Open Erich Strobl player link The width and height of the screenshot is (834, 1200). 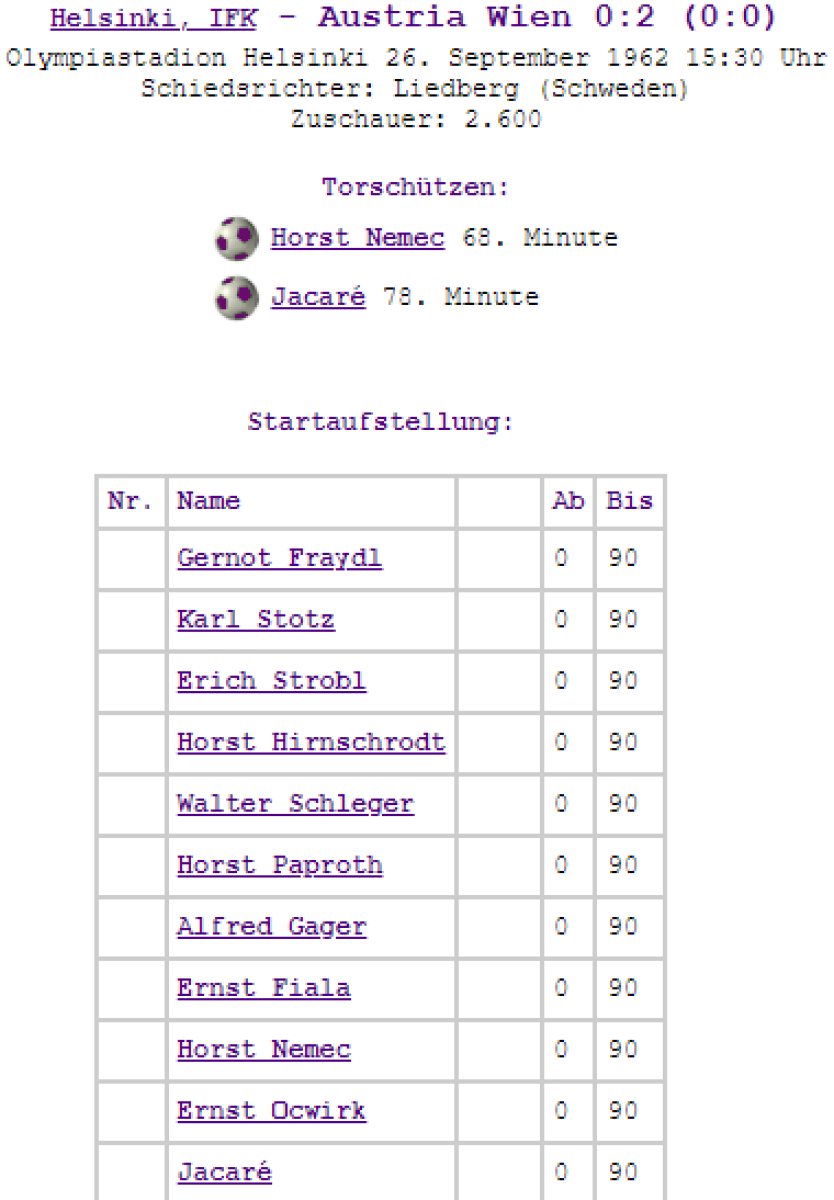271,681
